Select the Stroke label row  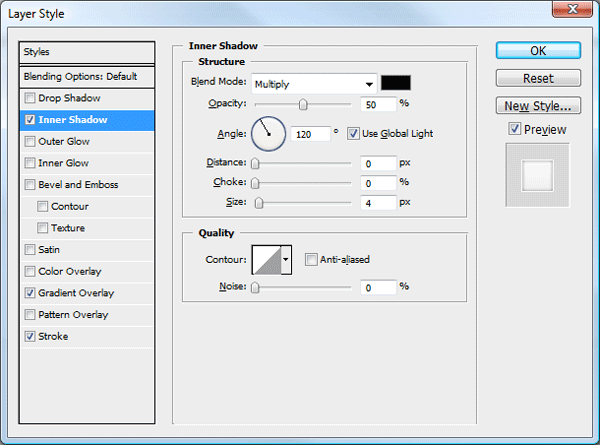87,336
